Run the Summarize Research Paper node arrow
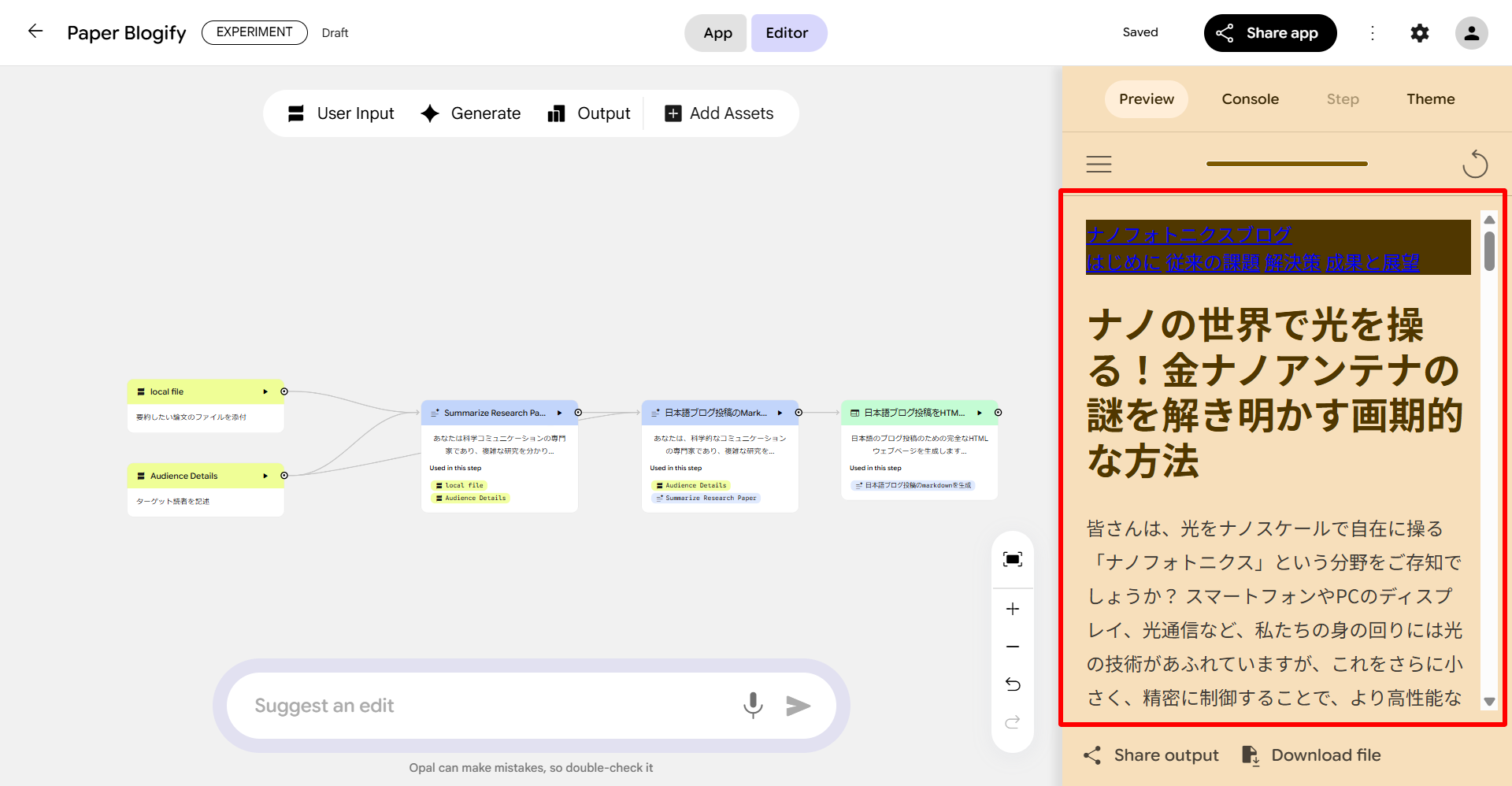The height and width of the screenshot is (786, 1512). coord(560,413)
